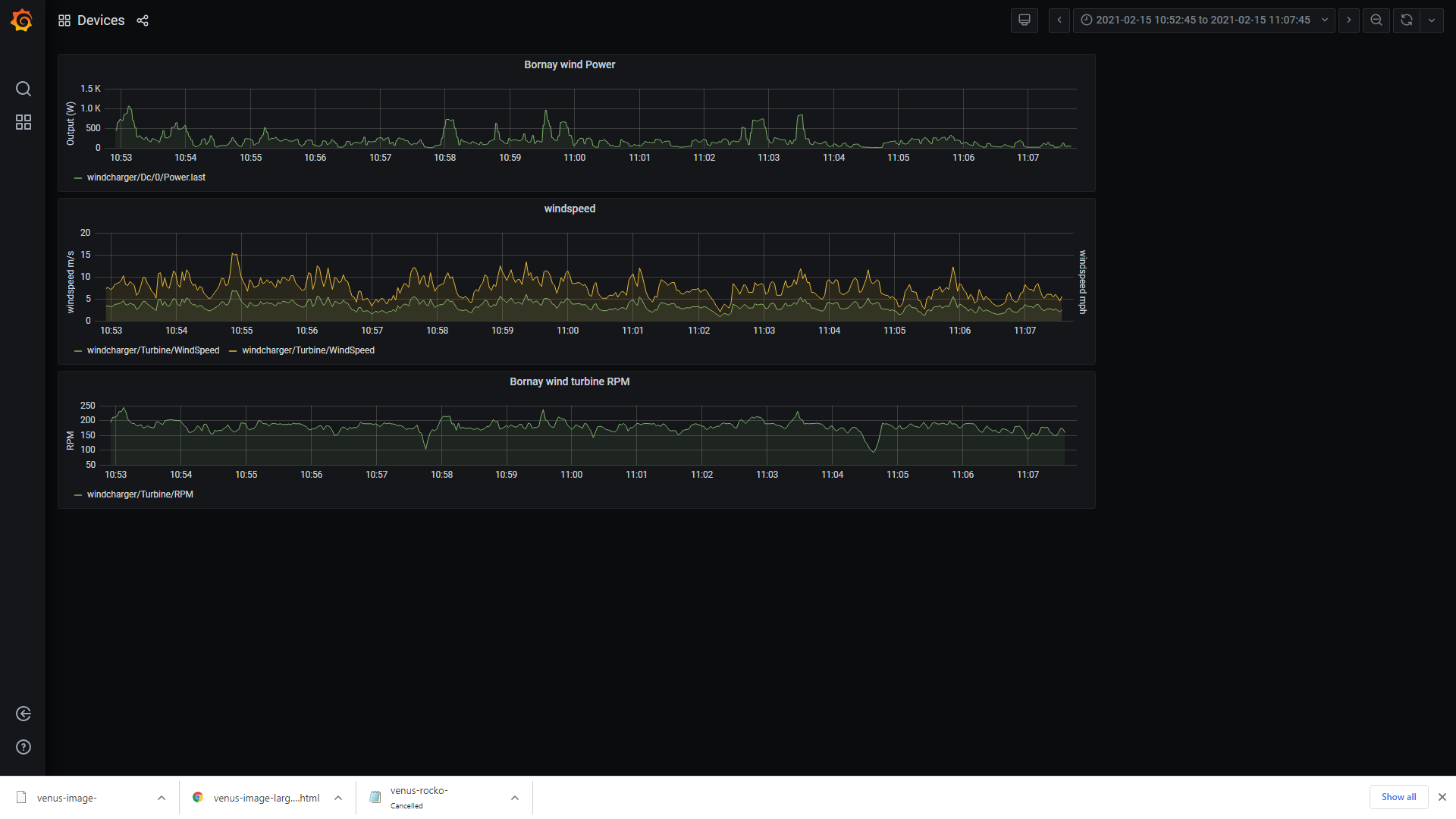Image resolution: width=1456 pixels, height=819 pixels.
Task: Pick color for RPM series swatch
Action: tap(78, 495)
